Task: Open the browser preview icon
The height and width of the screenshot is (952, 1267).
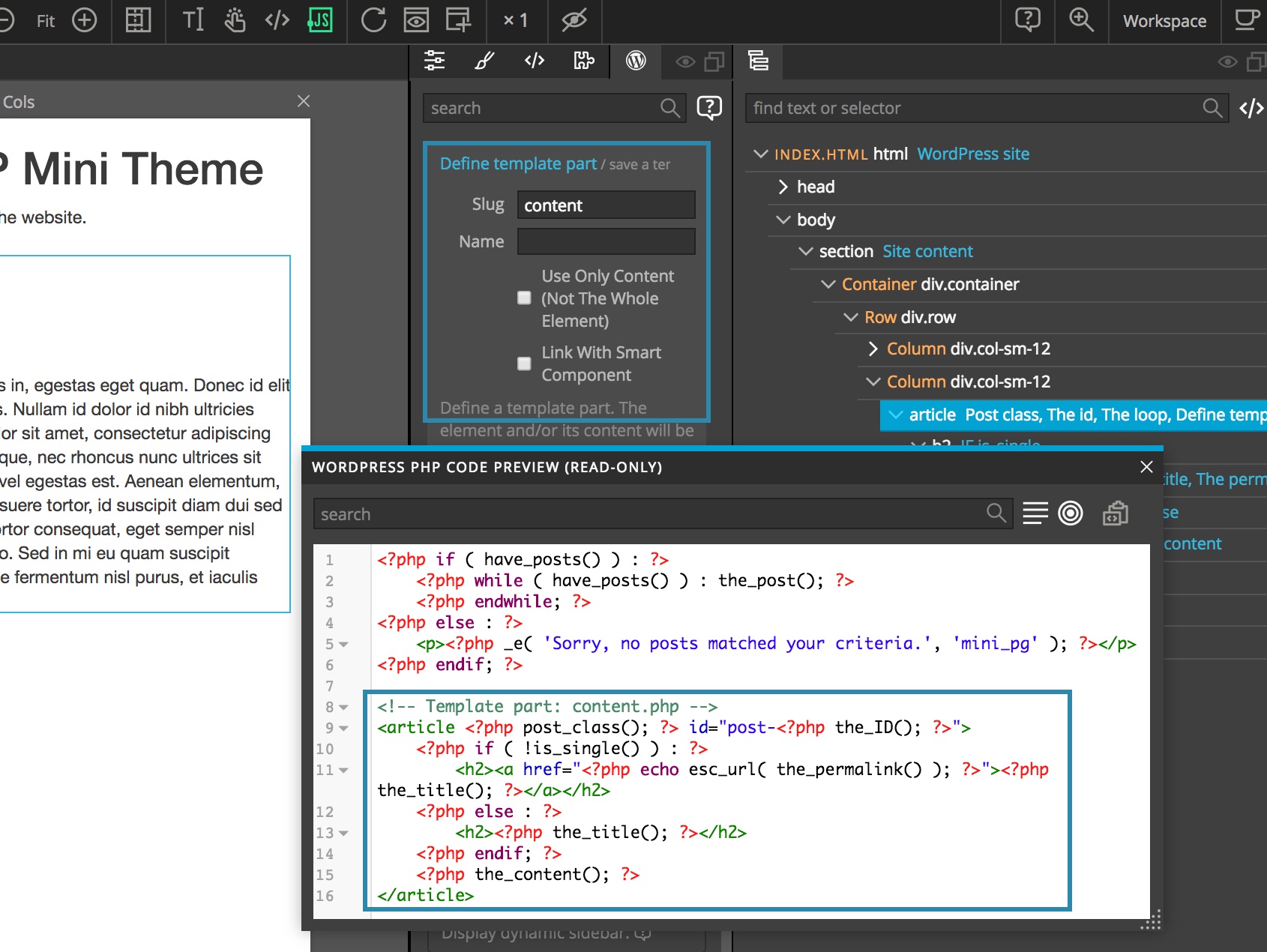Action: (416, 20)
